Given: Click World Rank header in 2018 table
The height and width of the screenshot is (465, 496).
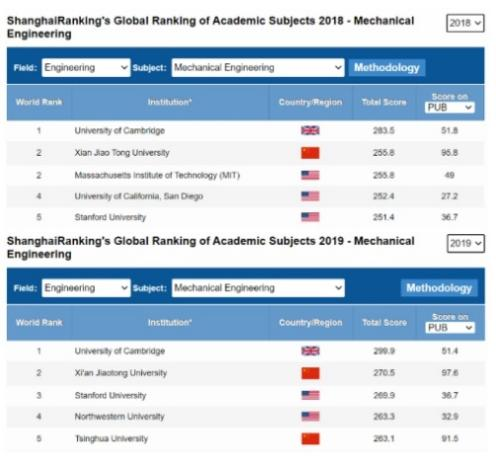Looking at the screenshot, I should (x=39, y=102).
